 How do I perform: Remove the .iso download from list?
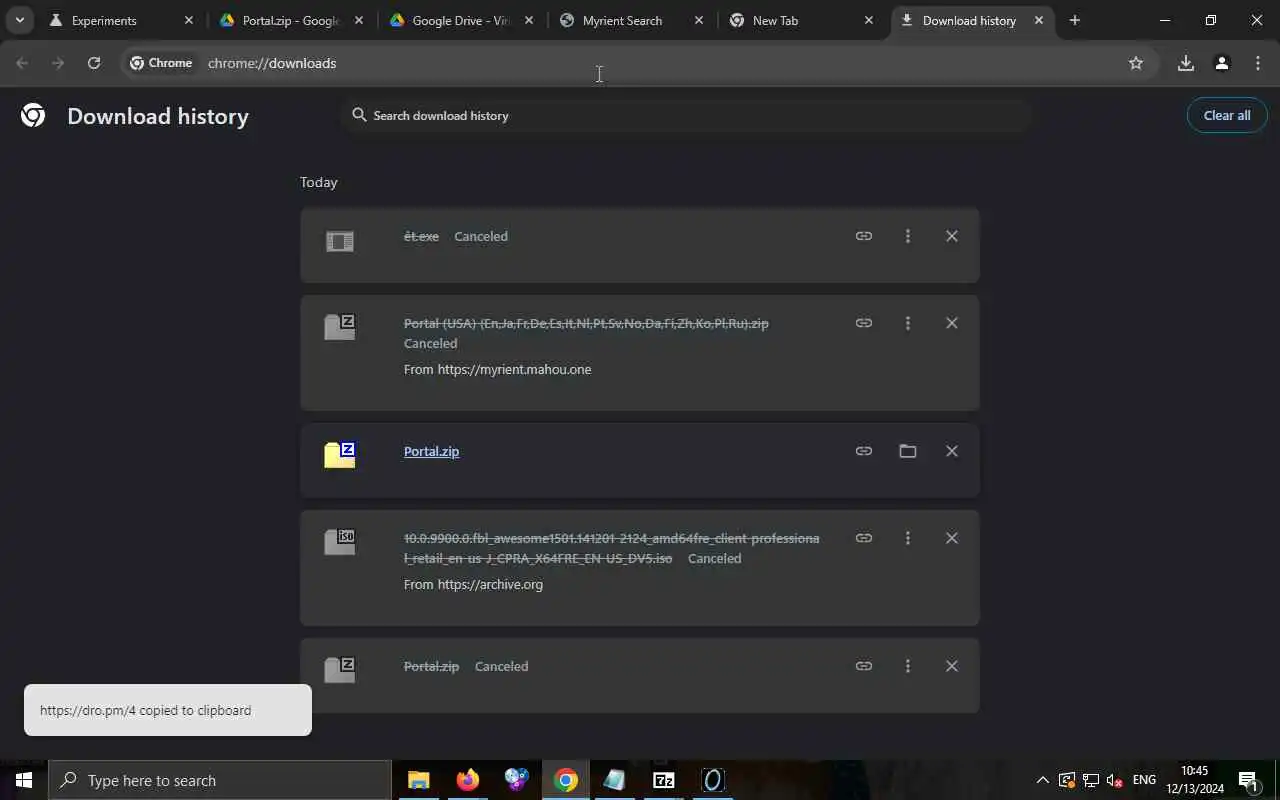pyautogui.click(x=952, y=538)
